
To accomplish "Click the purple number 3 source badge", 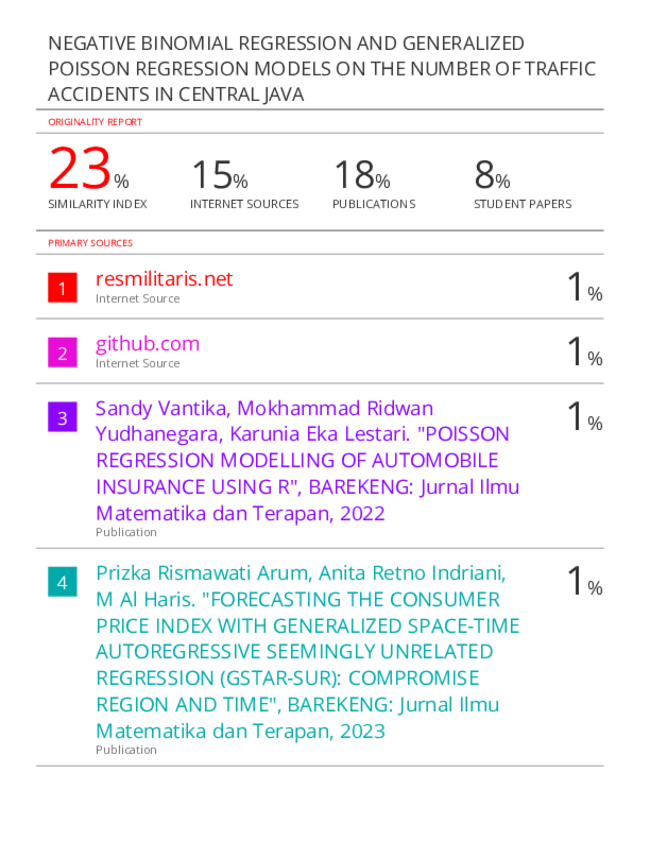I will point(62,417).
